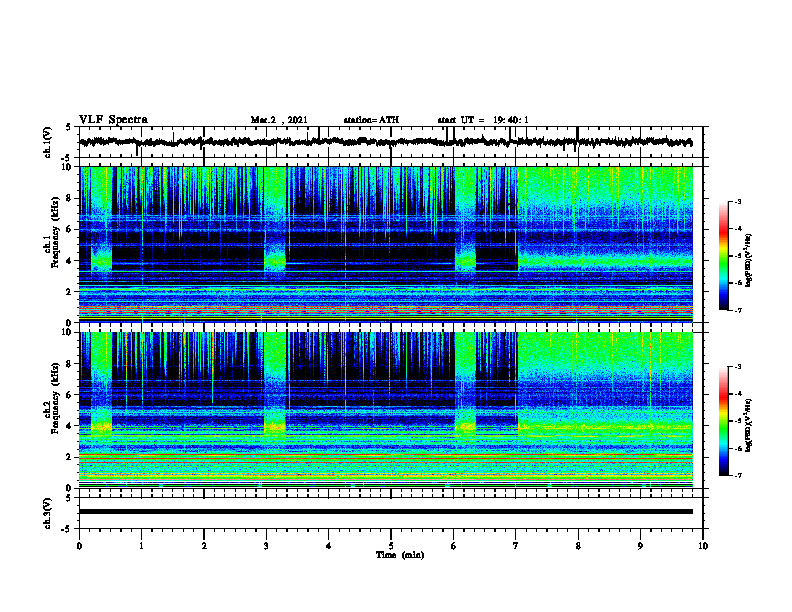Click the "-7" value on ch.2 color bar
This screenshot has height=612, width=792.
[738, 475]
